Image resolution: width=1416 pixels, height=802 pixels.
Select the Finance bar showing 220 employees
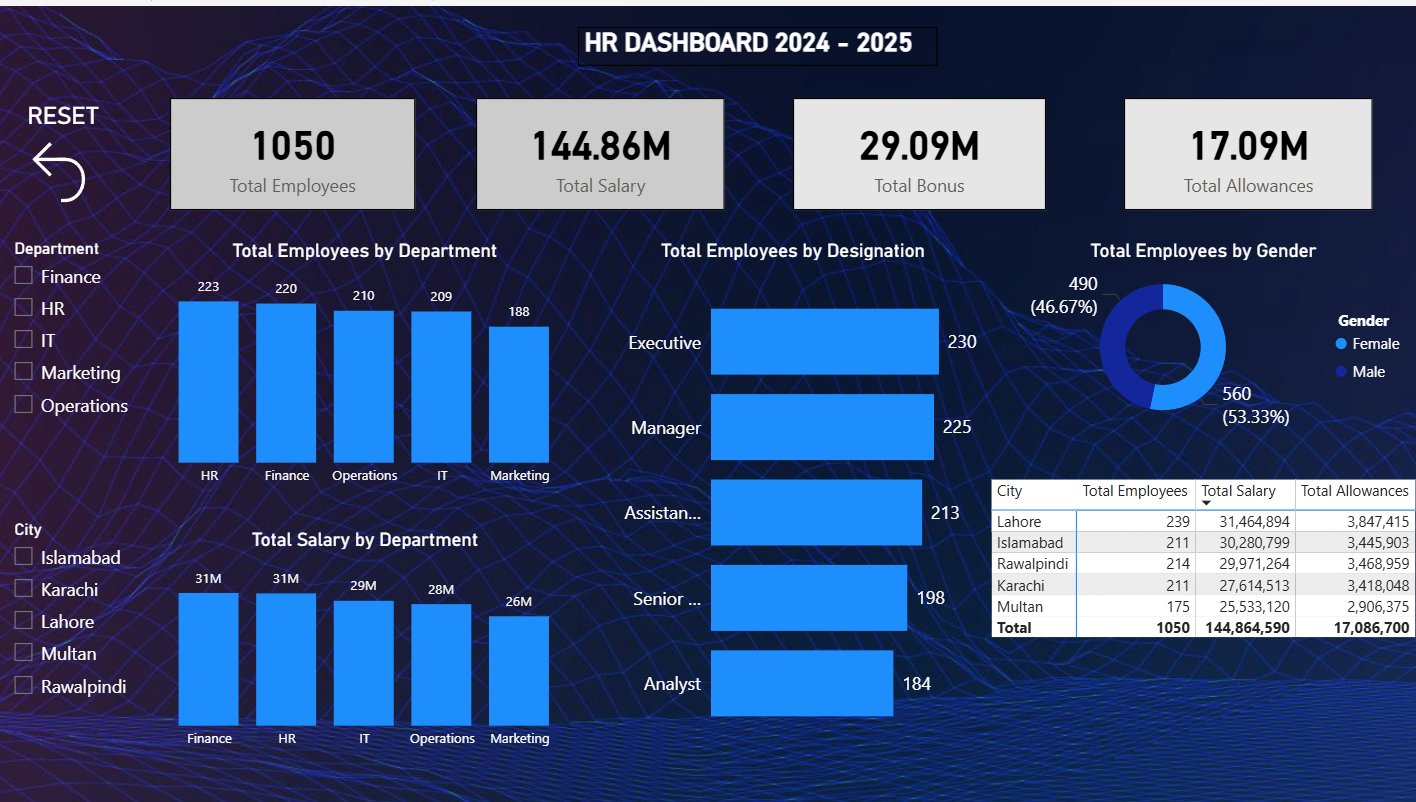click(286, 383)
